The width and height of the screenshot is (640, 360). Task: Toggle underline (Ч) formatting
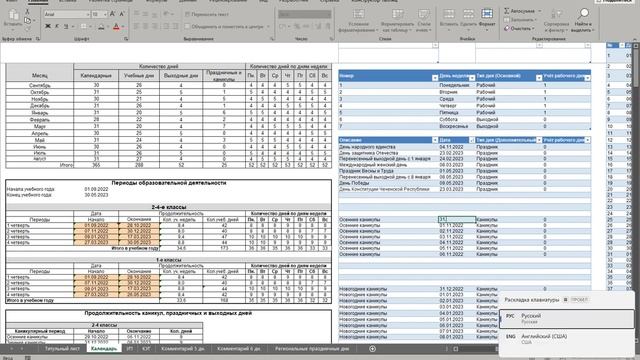(65, 26)
